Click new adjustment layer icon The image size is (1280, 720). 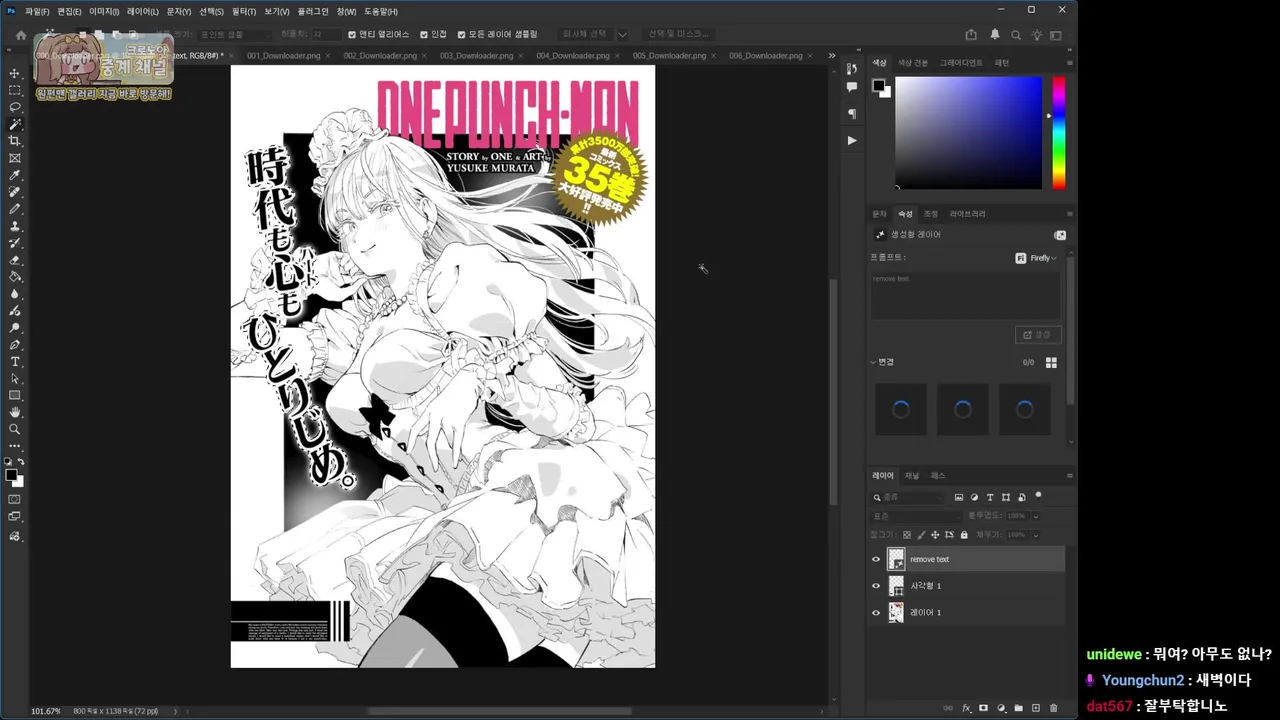coord(1001,708)
